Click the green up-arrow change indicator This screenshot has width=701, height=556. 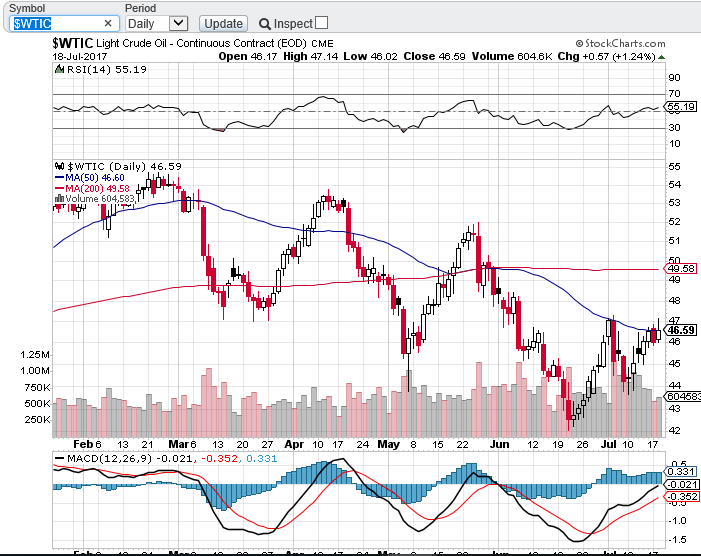[x=661, y=57]
